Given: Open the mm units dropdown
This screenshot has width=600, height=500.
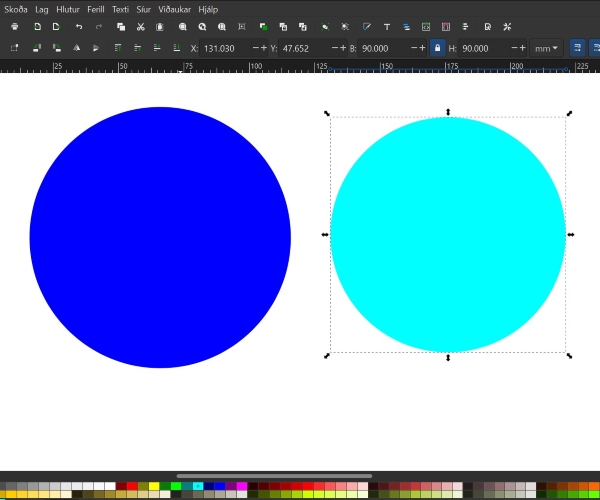Looking at the screenshot, I should tap(547, 48).
